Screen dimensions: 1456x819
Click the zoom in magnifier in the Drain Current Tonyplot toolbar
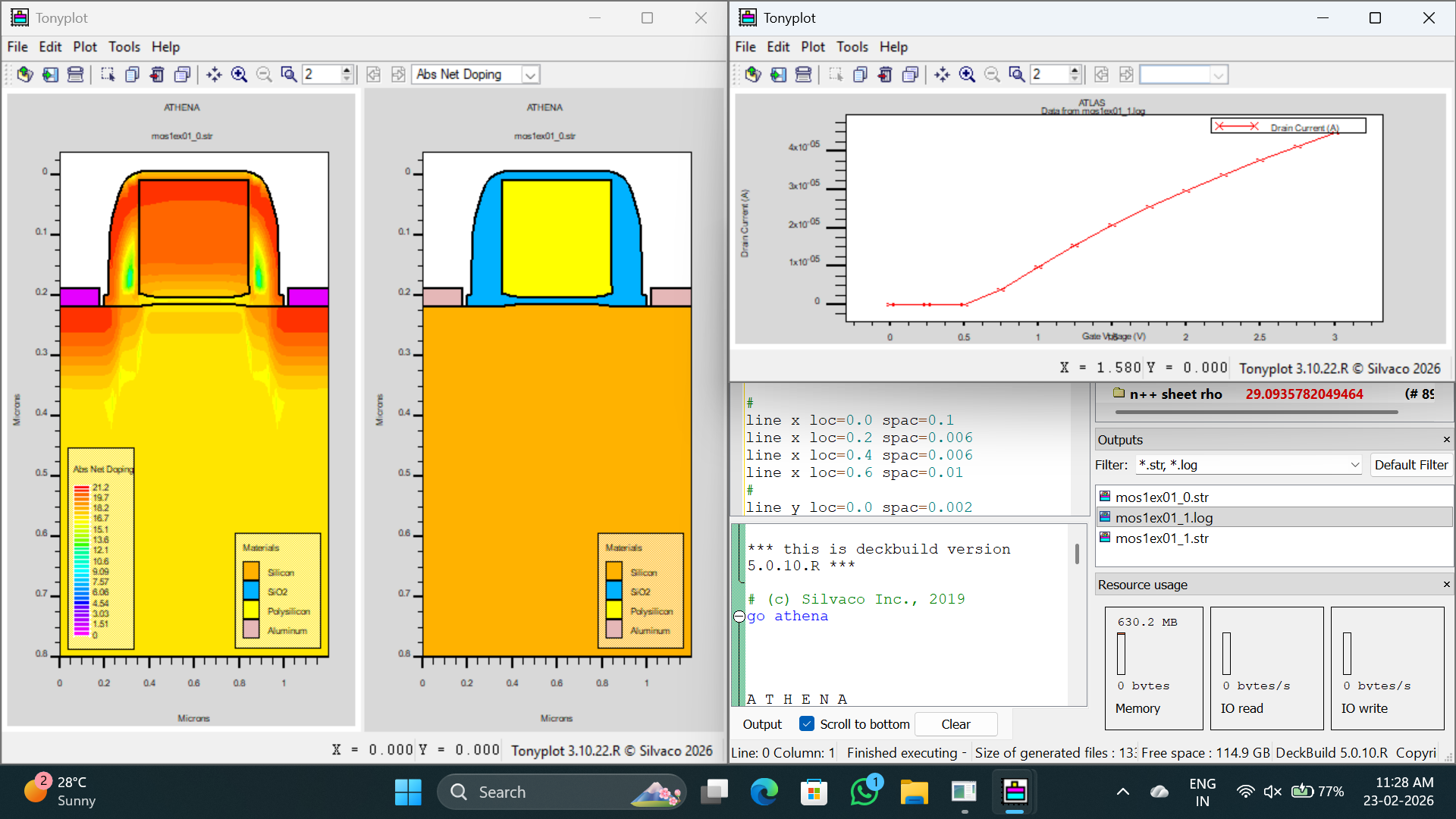967,74
